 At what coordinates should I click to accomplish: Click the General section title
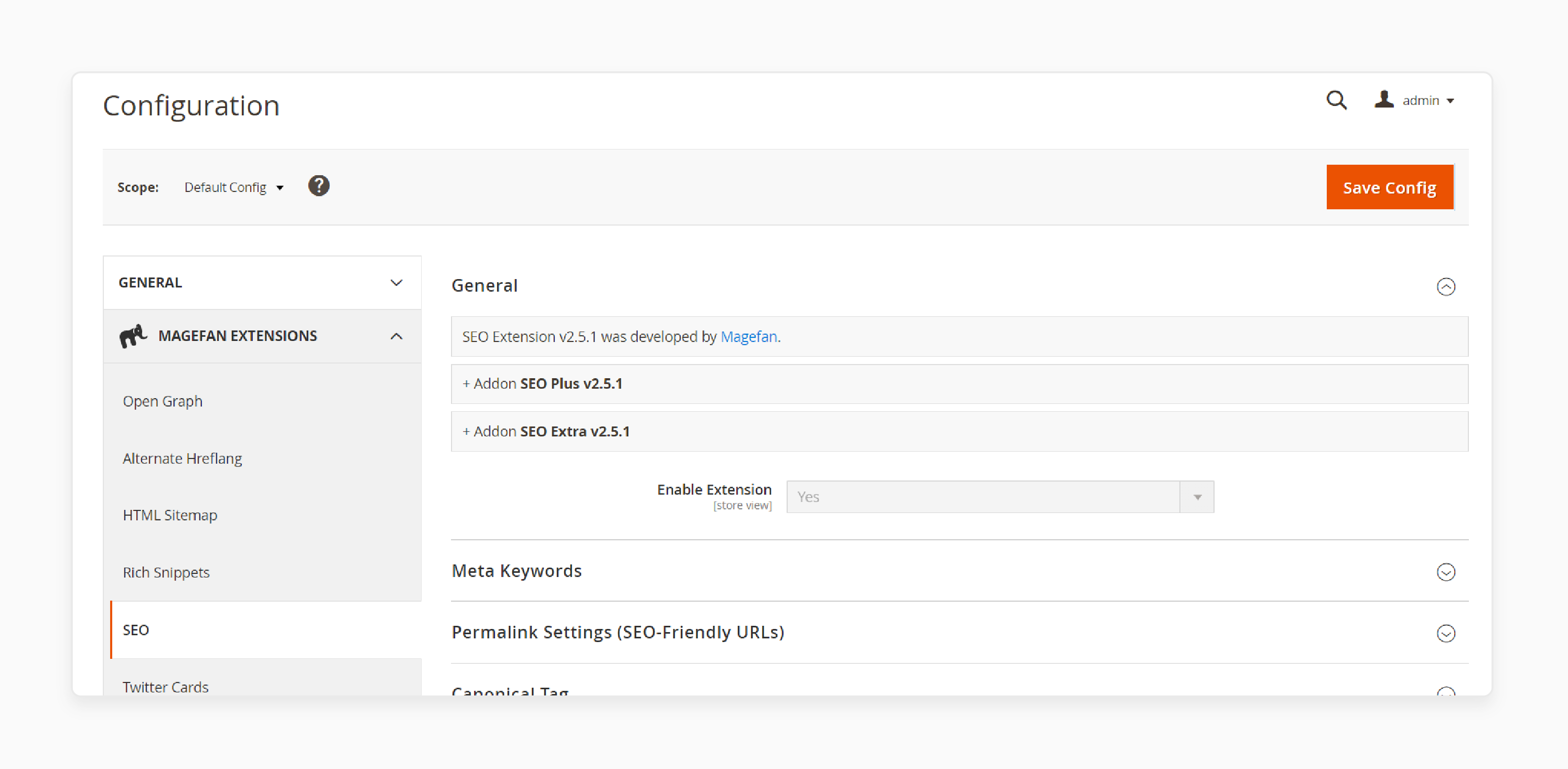[484, 285]
